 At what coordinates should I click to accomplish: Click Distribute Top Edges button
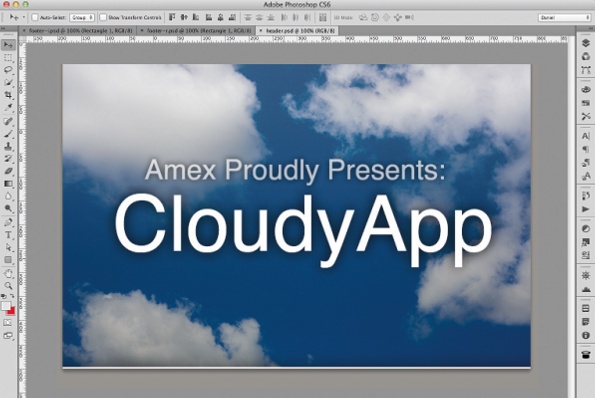pyautogui.click(x=248, y=17)
